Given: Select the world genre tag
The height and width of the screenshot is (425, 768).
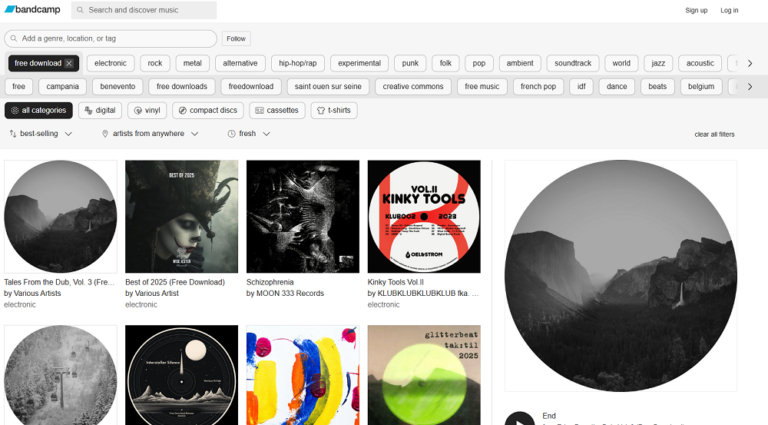Looking at the screenshot, I should coord(622,63).
